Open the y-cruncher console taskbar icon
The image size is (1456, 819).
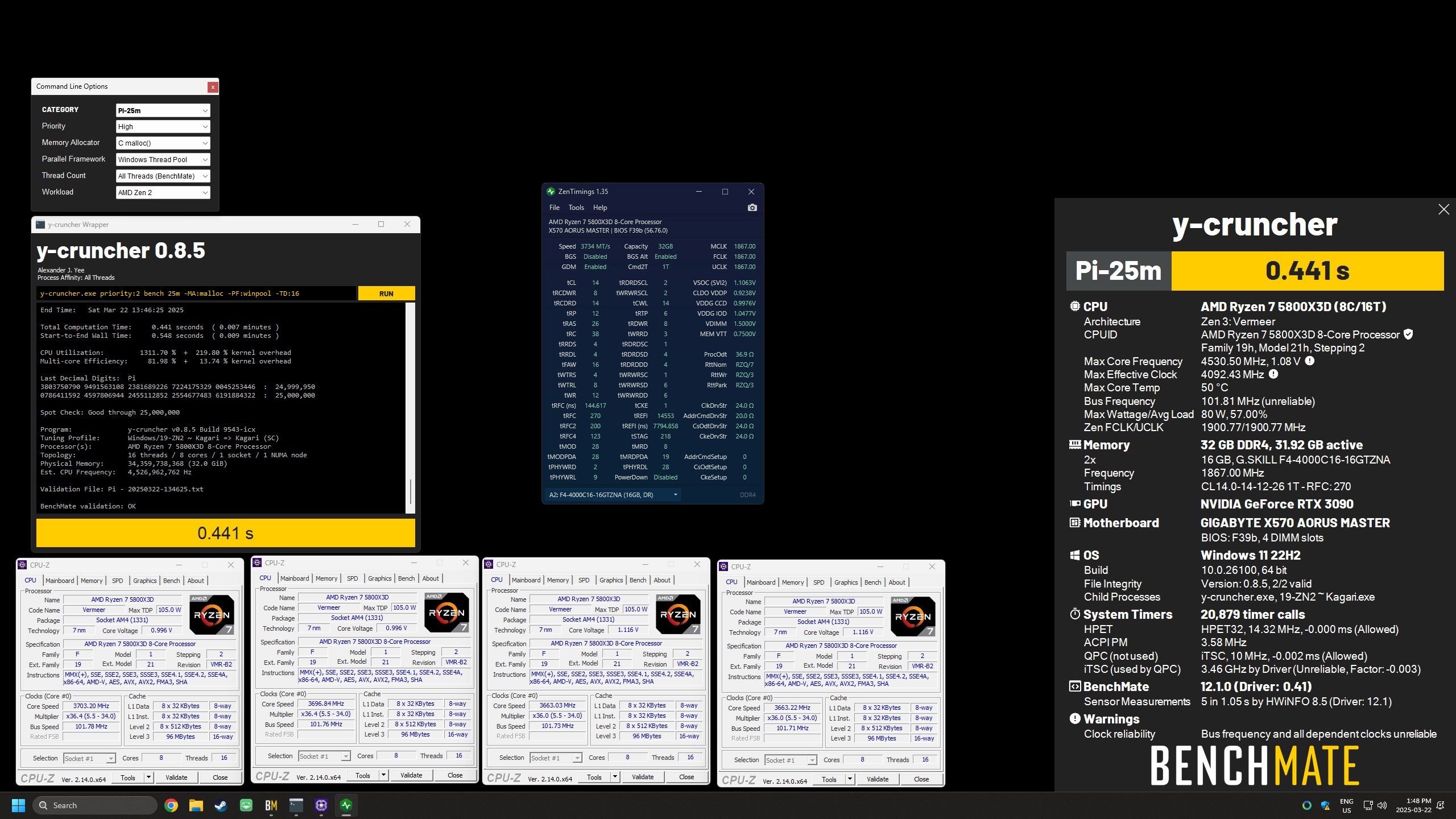296,805
